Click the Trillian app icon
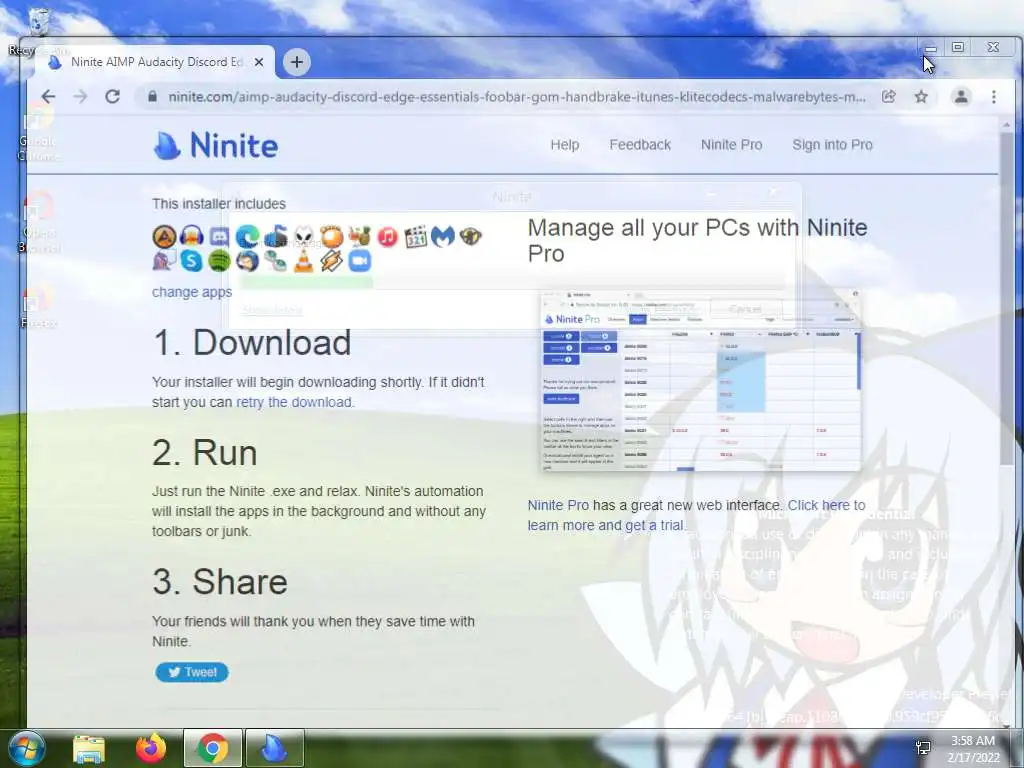Image resolution: width=1024 pixels, height=768 pixels. click(276, 261)
